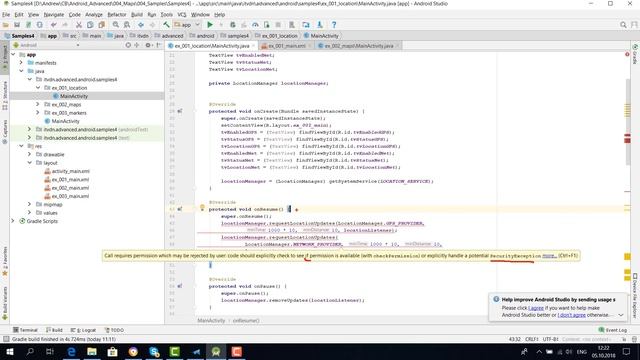
Task: Click the Save All toolbar icon
Action: click(17, 25)
